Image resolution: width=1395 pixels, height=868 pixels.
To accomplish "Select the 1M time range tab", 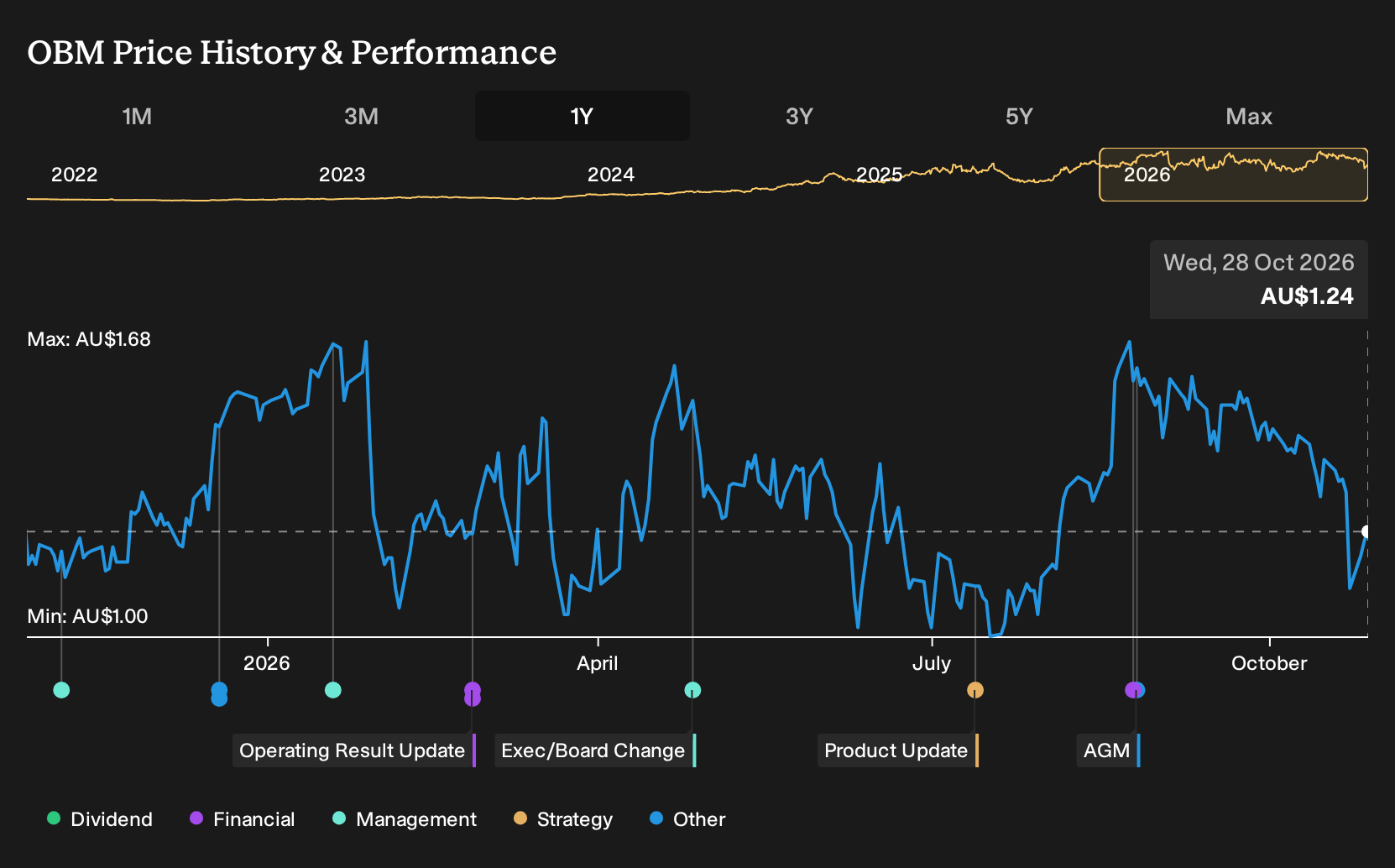I will (x=137, y=116).
